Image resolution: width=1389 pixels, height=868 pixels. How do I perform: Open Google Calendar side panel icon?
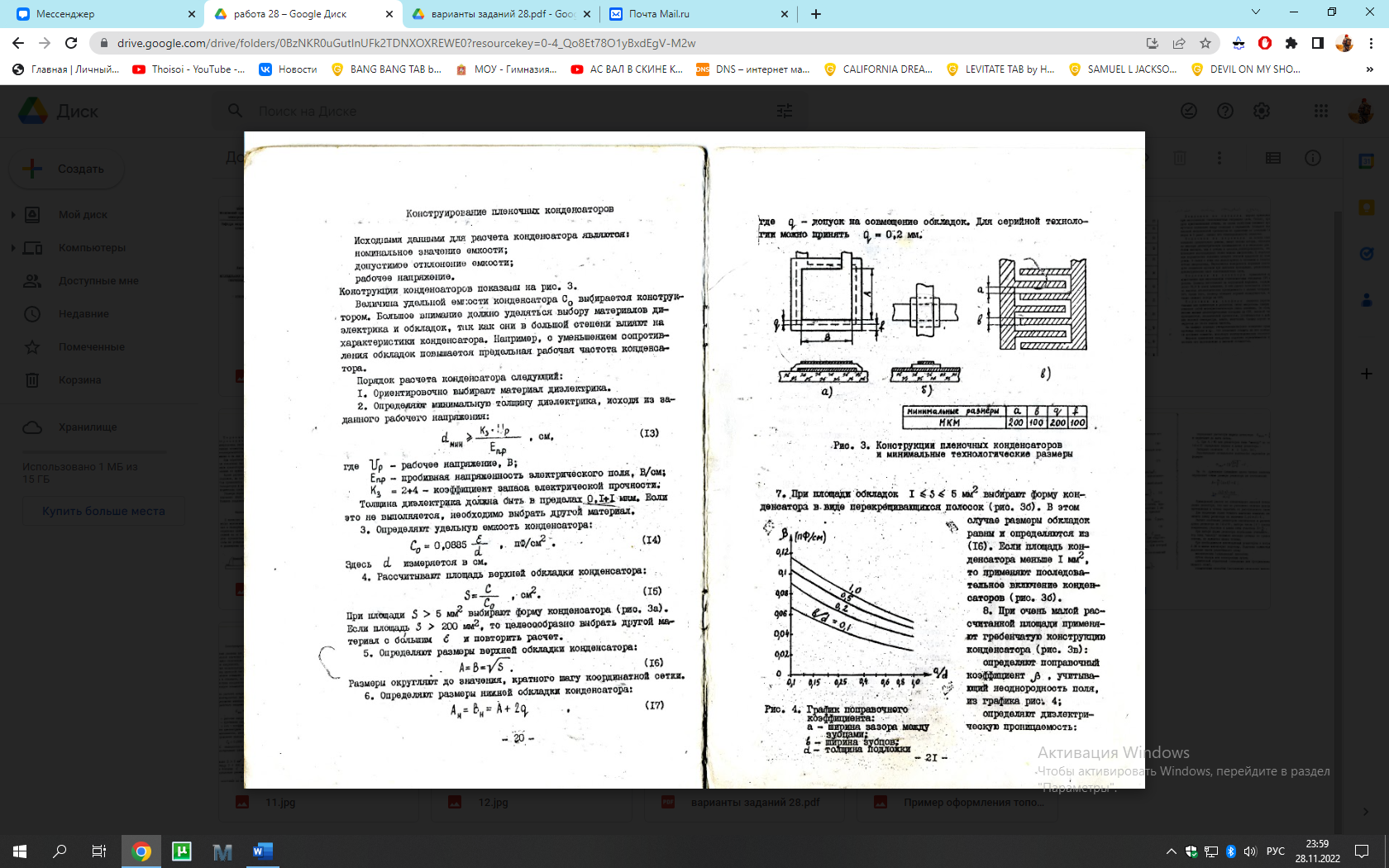click(x=1367, y=162)
